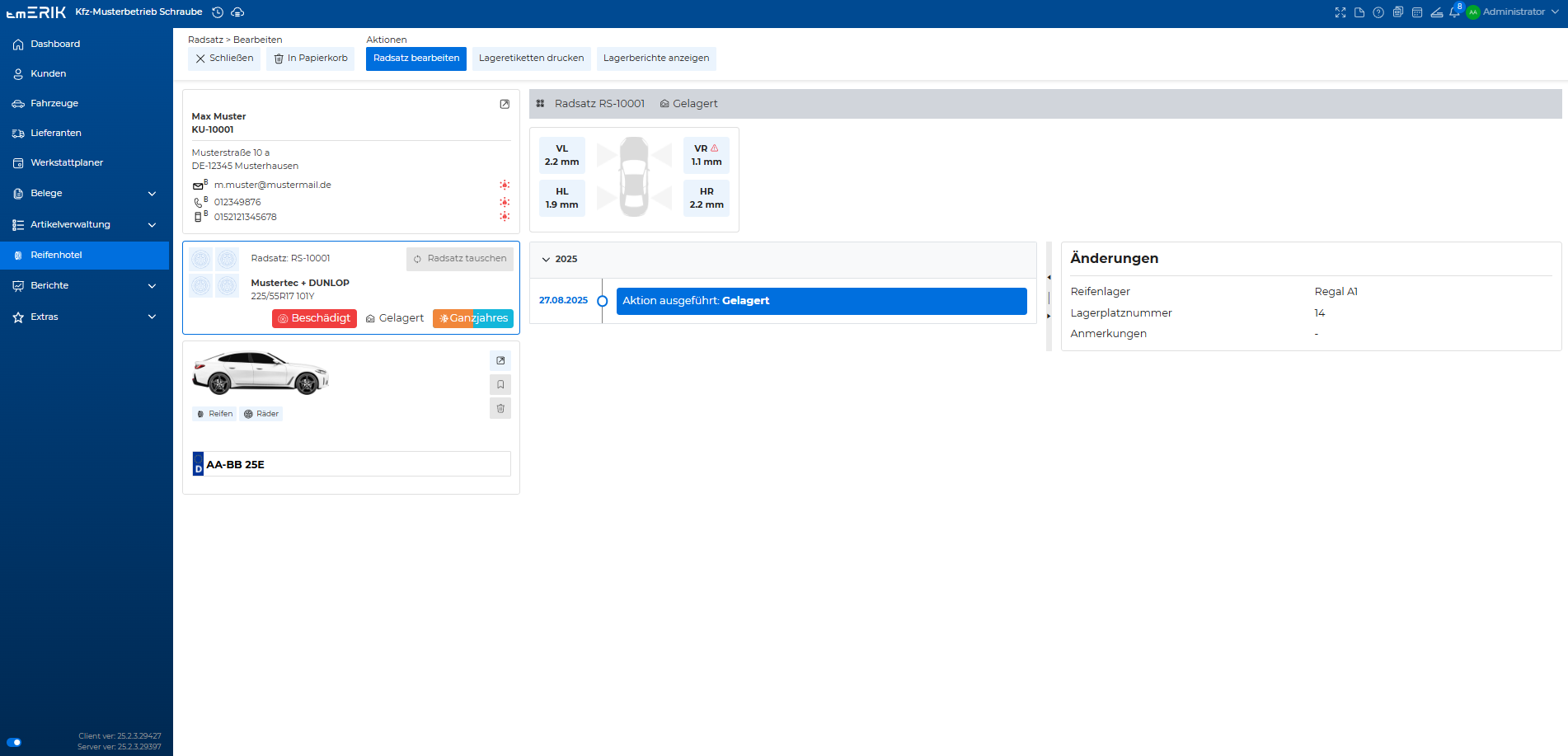
Task: Click the red marker beside mobile 0152121345678
Action: [505, 216]
